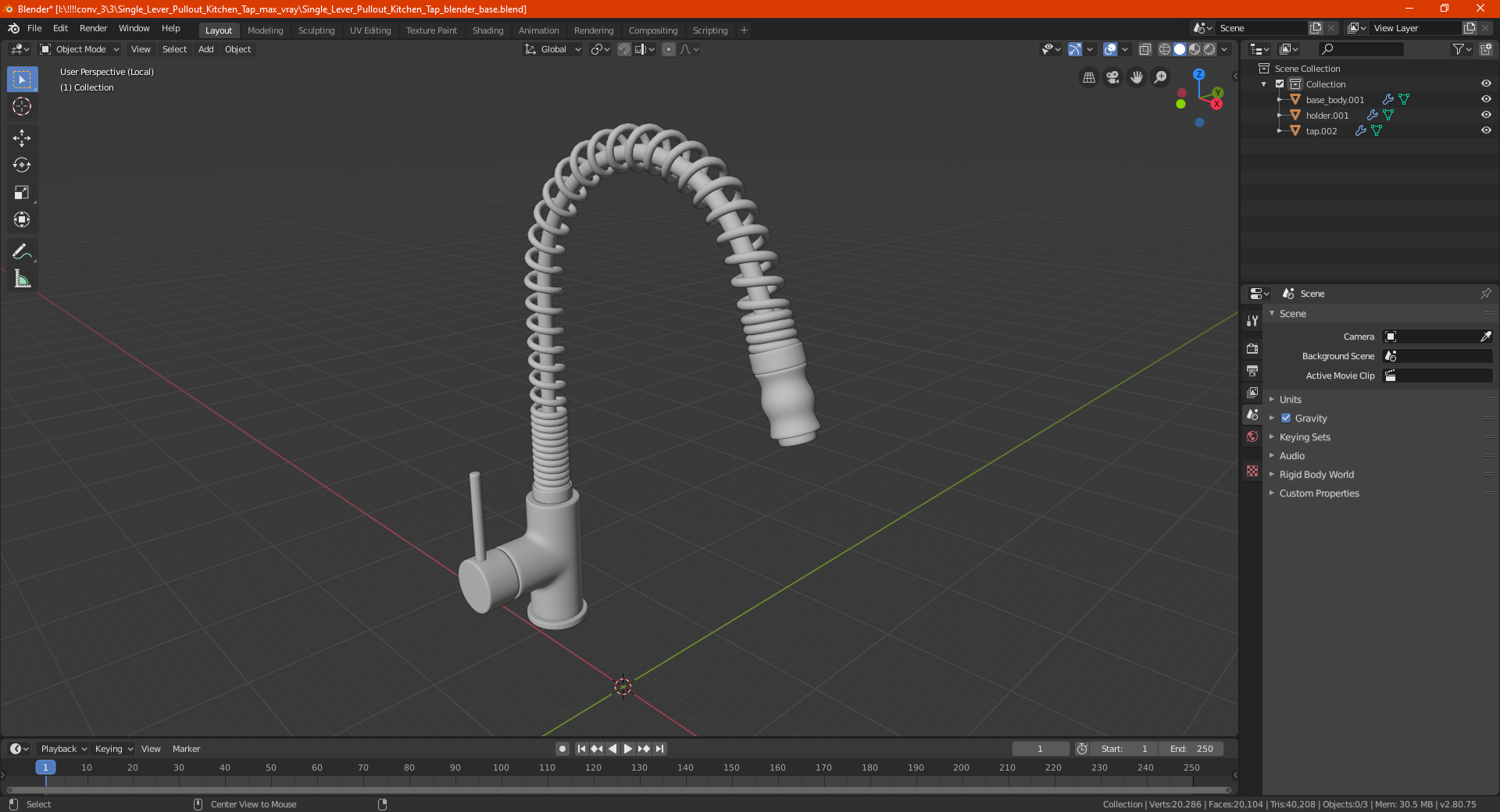Open the Global orientation dropdown
The height and width of the screenshot is (812, 1500).
[x=552, y=49]
